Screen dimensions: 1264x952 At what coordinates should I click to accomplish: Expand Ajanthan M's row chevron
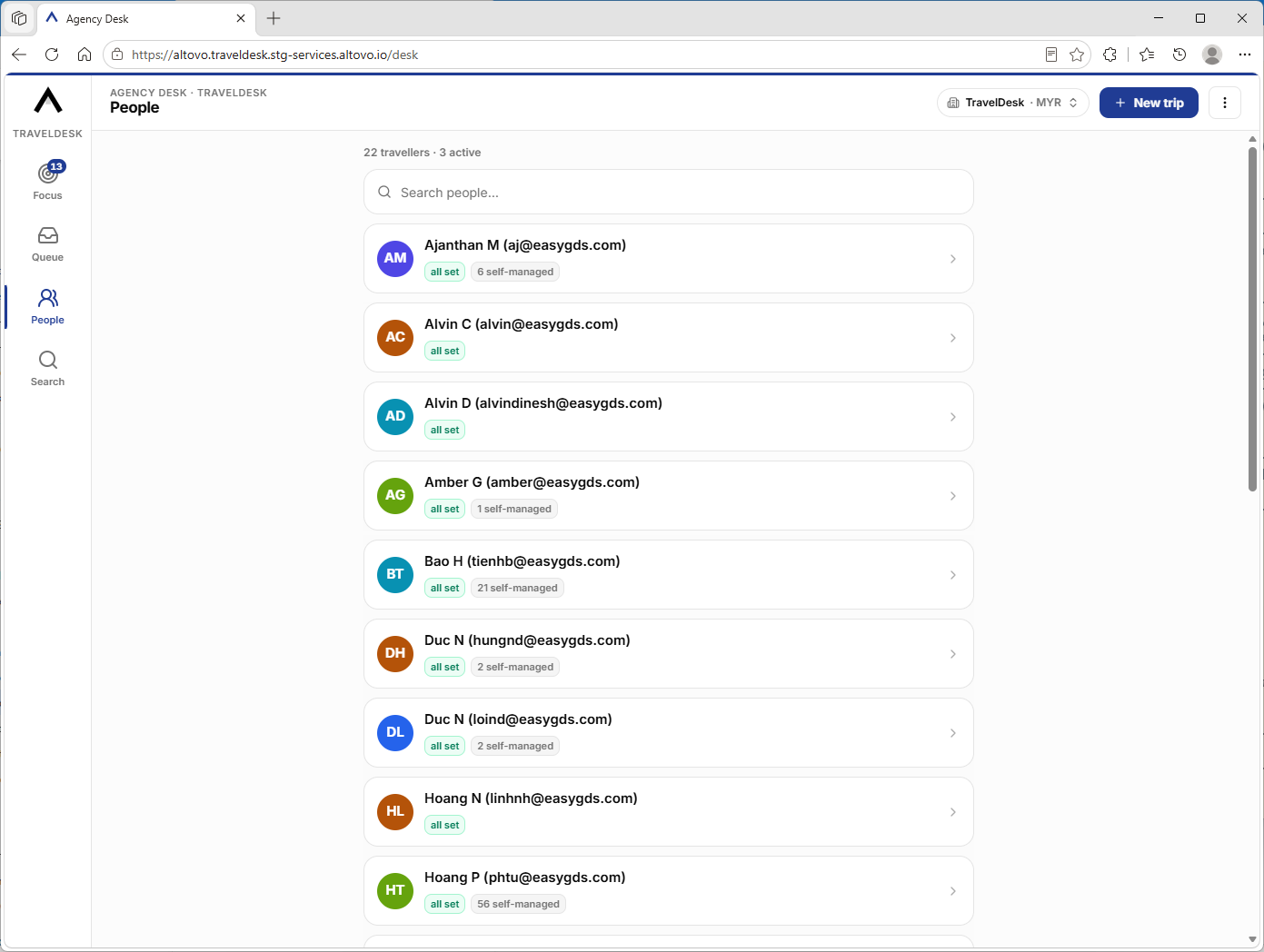pos(952,259)
